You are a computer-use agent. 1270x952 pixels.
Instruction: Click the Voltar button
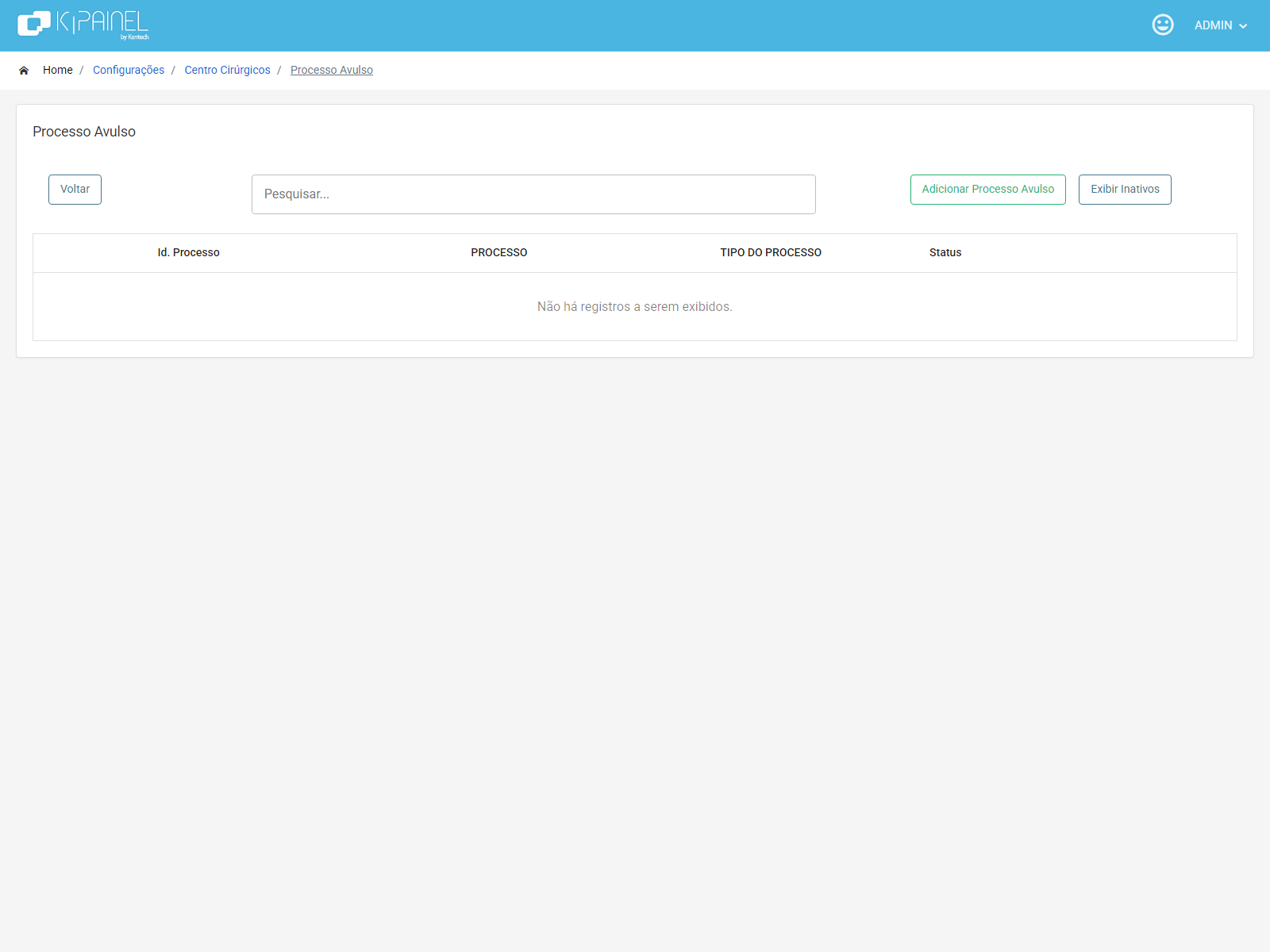(75, 190)
